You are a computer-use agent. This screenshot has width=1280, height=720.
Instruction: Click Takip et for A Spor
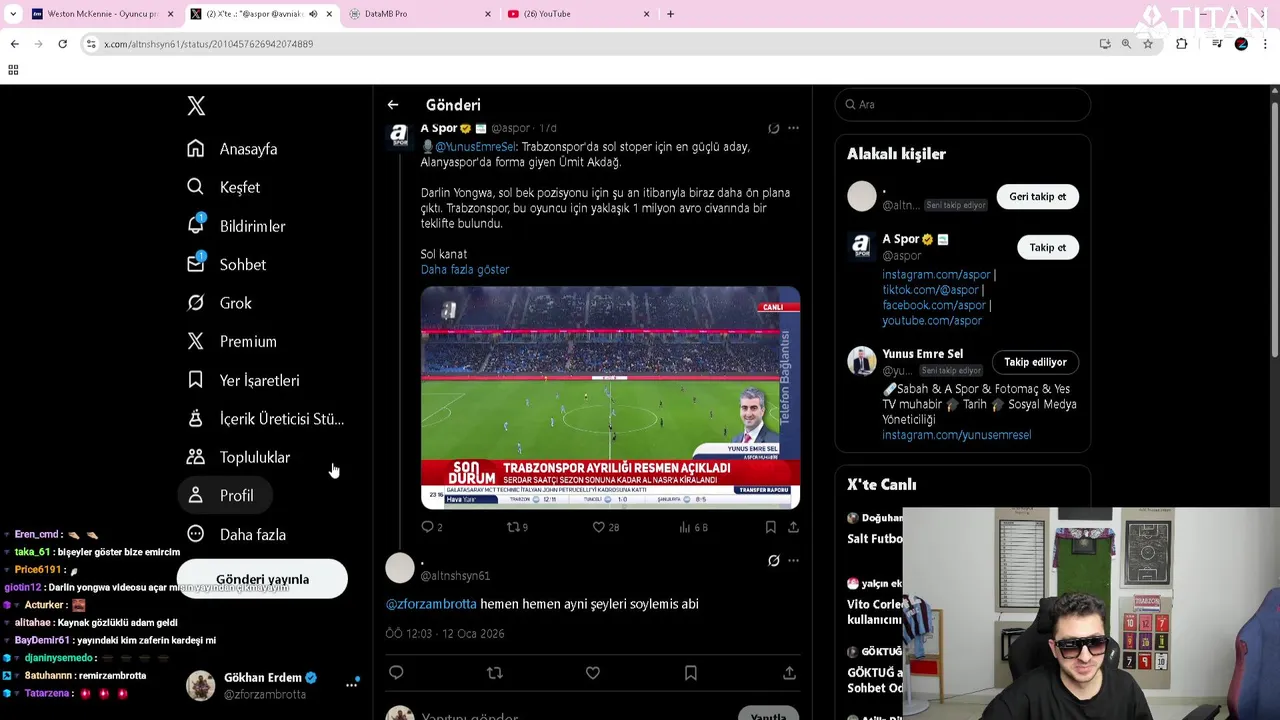[x=1048, y=248]
